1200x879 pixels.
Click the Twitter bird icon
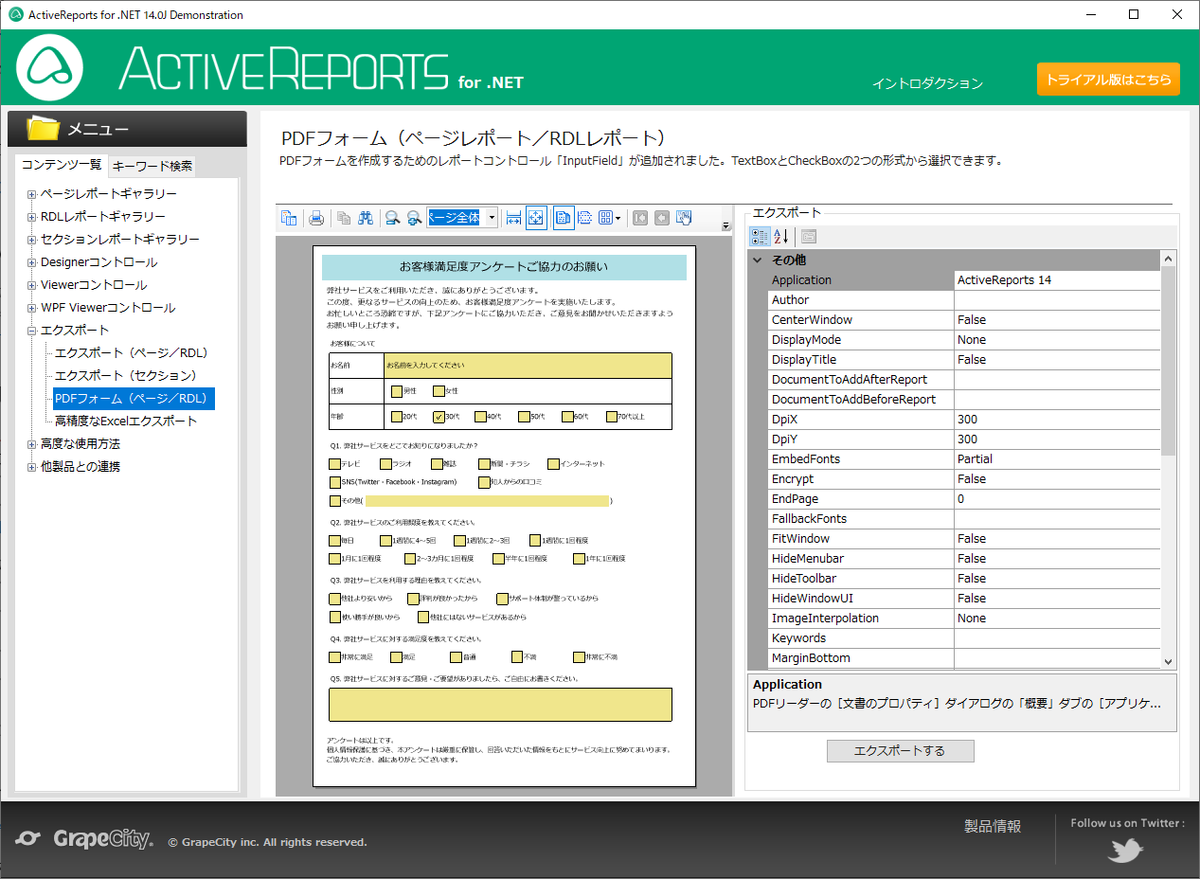[x=1126, y=851]
